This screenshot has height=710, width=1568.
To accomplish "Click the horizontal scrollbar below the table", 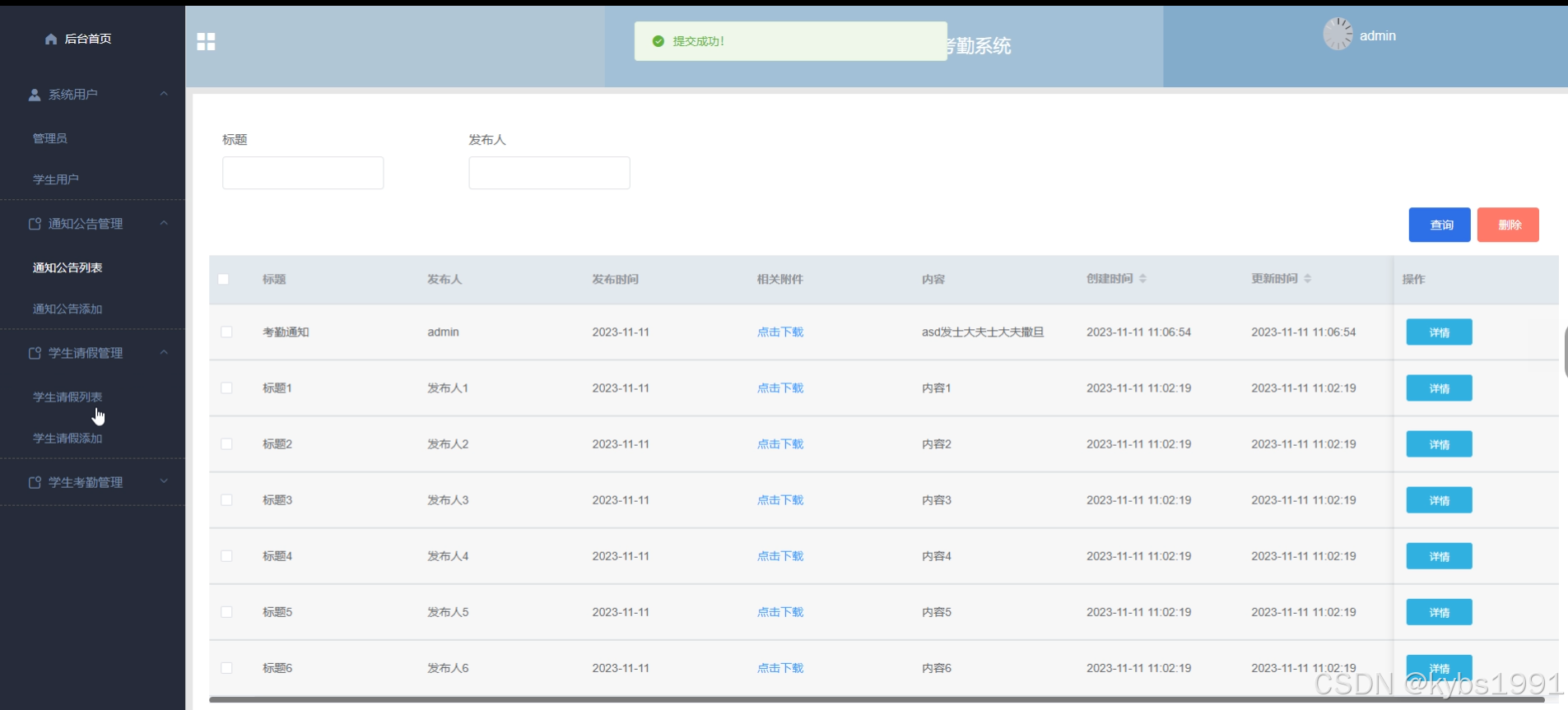I will point(877,700).
